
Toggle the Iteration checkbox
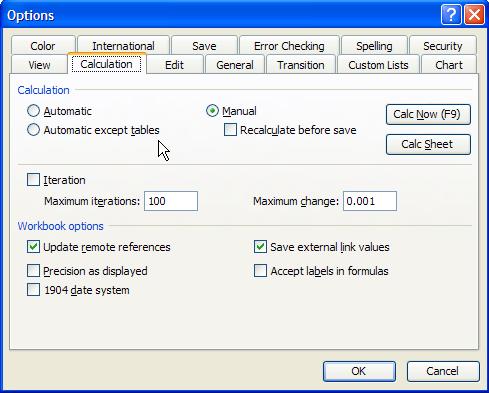33,180
